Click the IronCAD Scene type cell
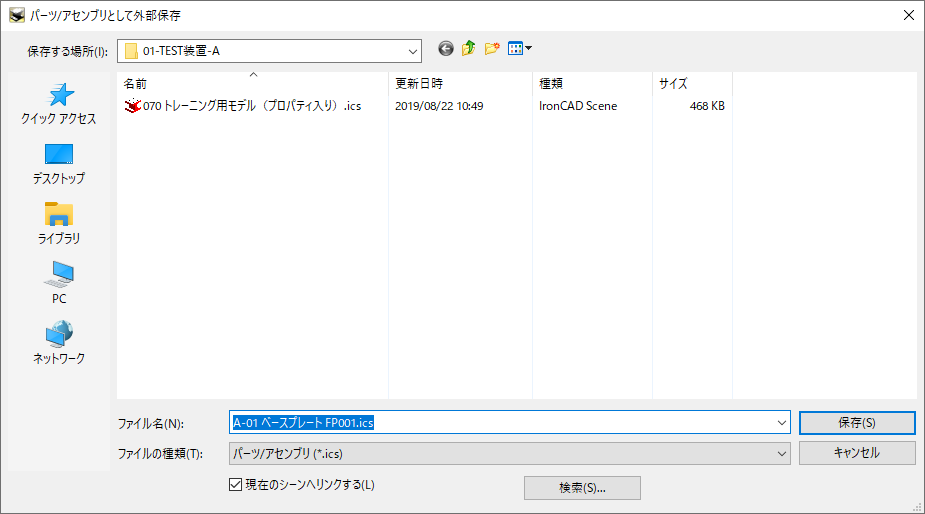This screenshot has height=514, width=925. pyautogui.click(x=578, y=106)
